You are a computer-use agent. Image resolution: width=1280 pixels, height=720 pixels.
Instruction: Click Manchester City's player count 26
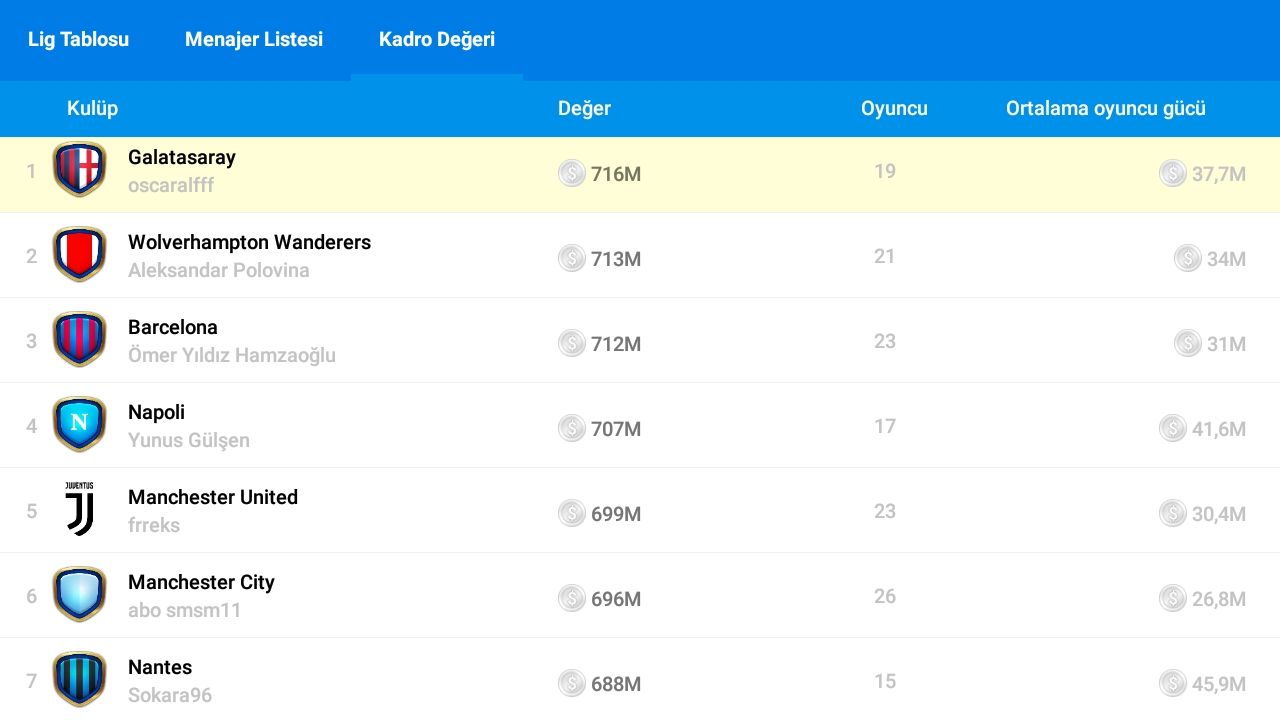point(885,596)
